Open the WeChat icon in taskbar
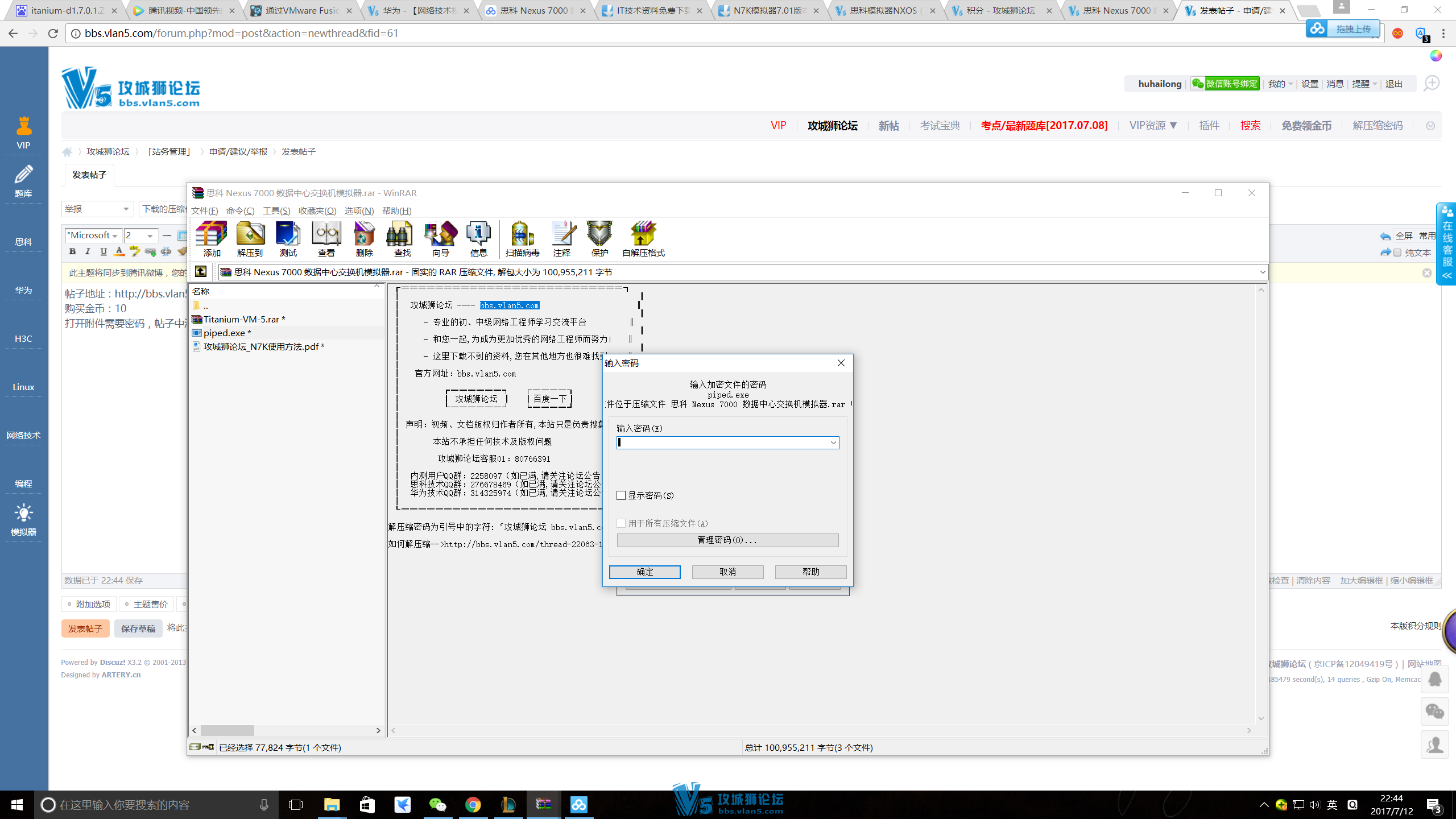The image size is (1456, 819). coord(437,804)
